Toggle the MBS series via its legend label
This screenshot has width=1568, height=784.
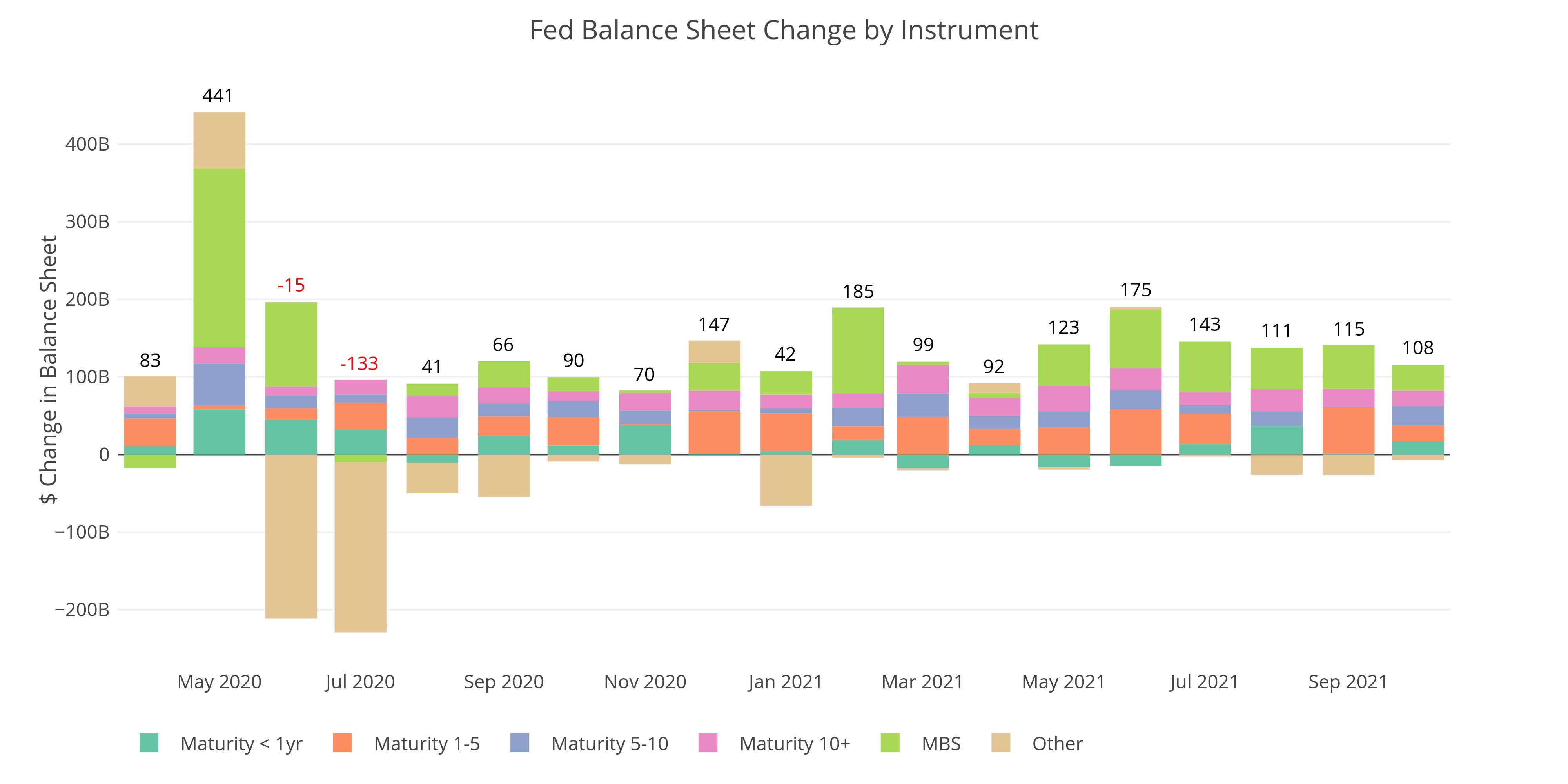coord(941,744)
